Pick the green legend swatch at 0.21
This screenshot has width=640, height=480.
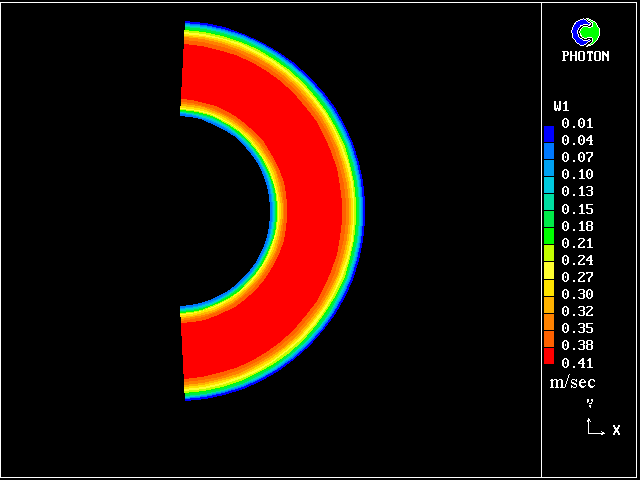pyautogui.click(x=548, y=238)
